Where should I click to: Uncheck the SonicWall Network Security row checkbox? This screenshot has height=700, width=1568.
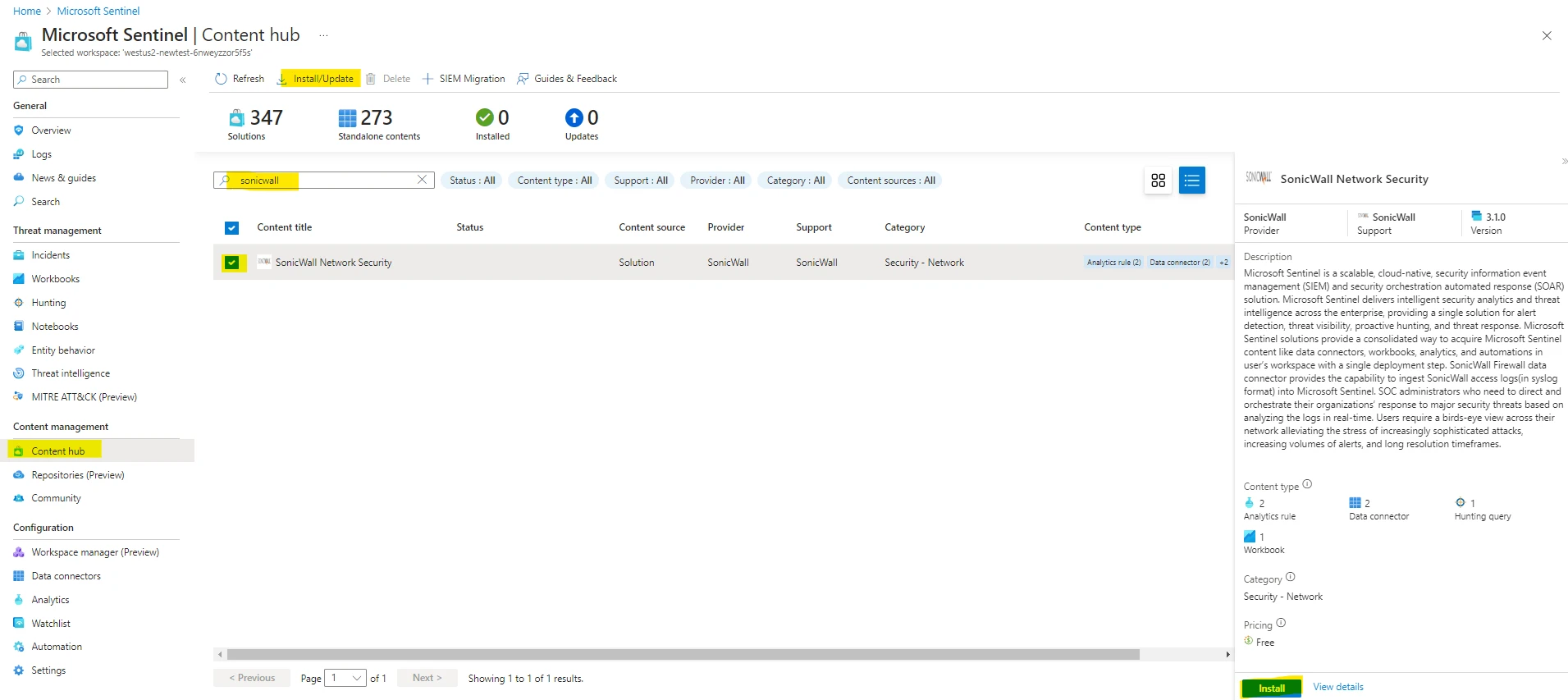click(232, 263)
